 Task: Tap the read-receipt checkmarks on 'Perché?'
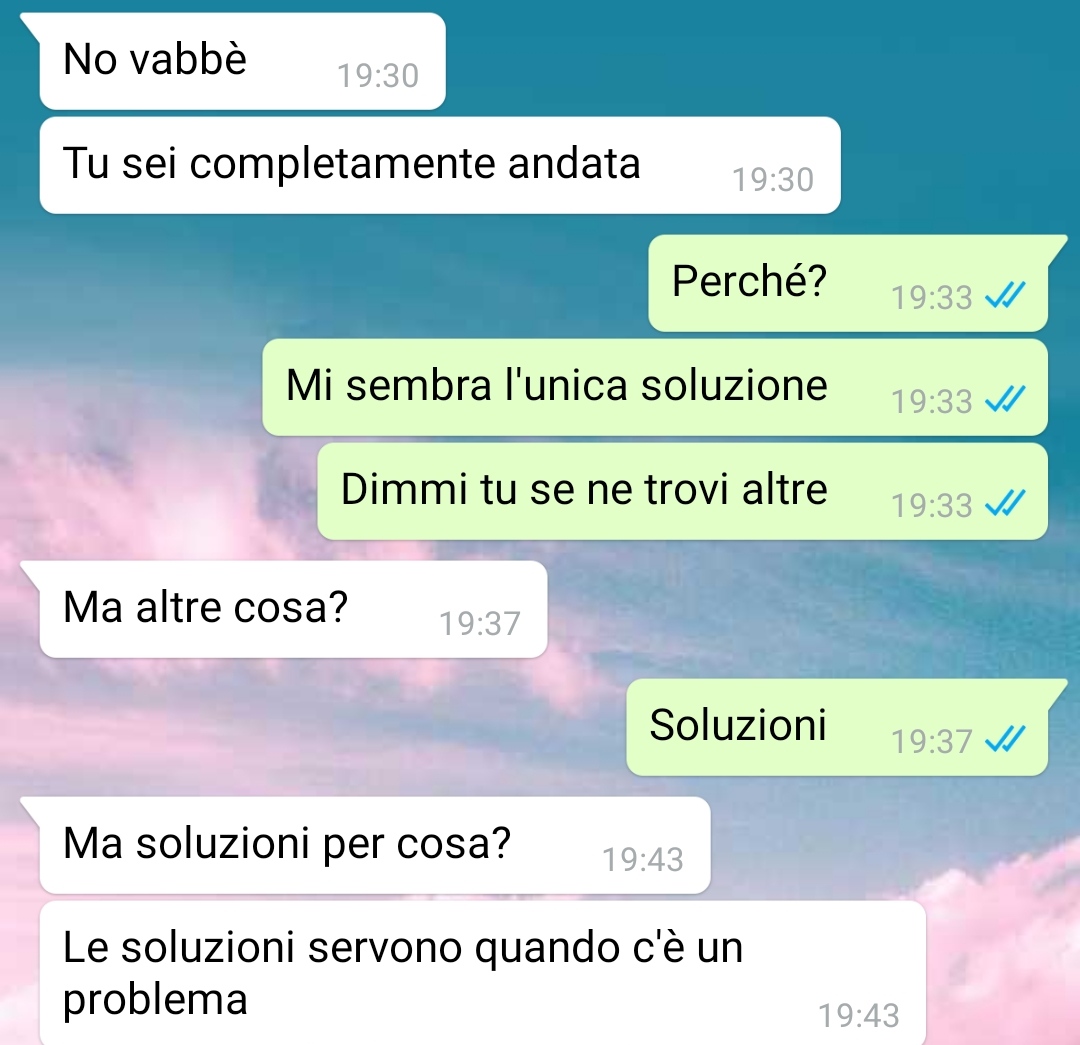point(1005,296)
